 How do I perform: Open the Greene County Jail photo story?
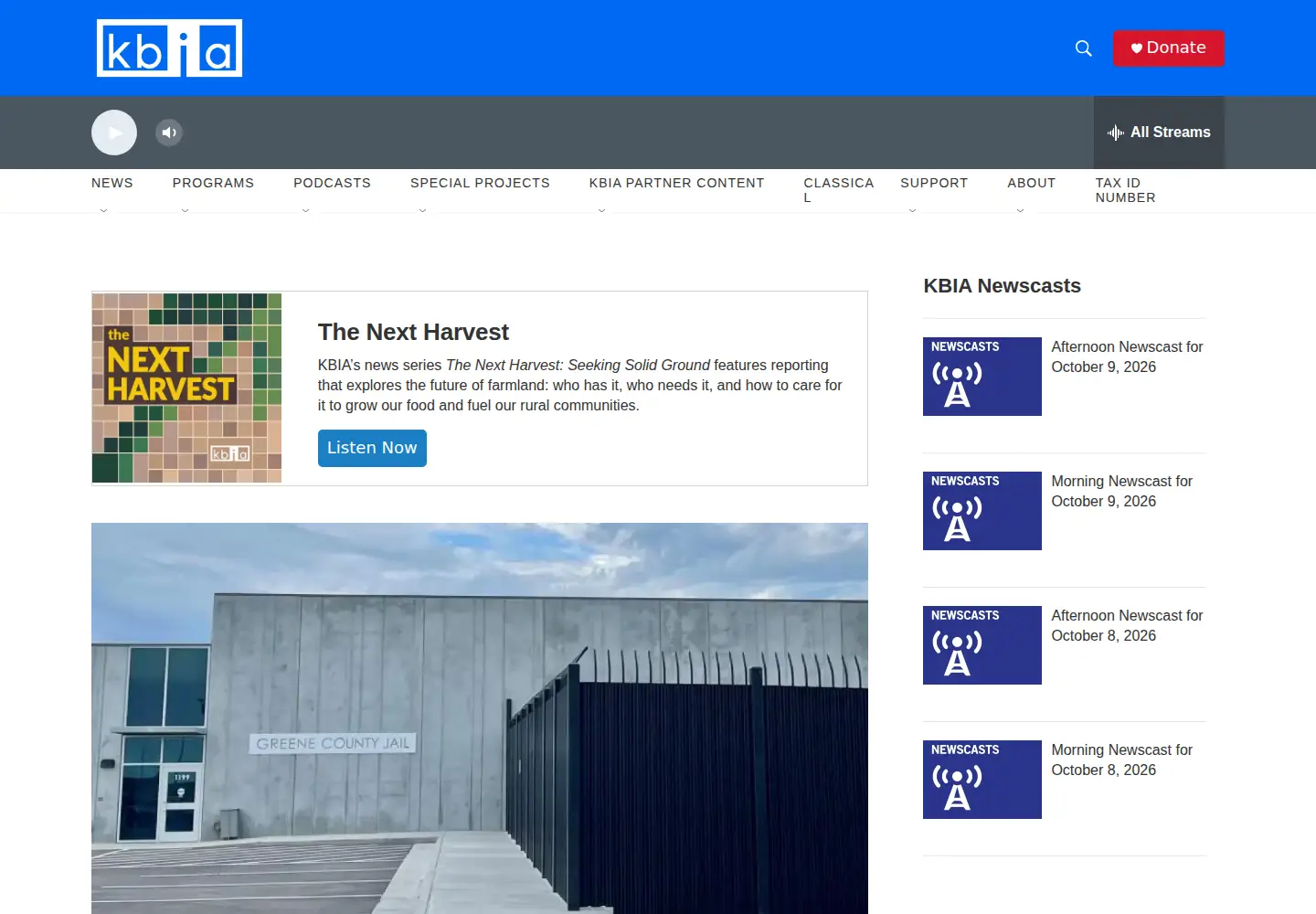point(480,718)
